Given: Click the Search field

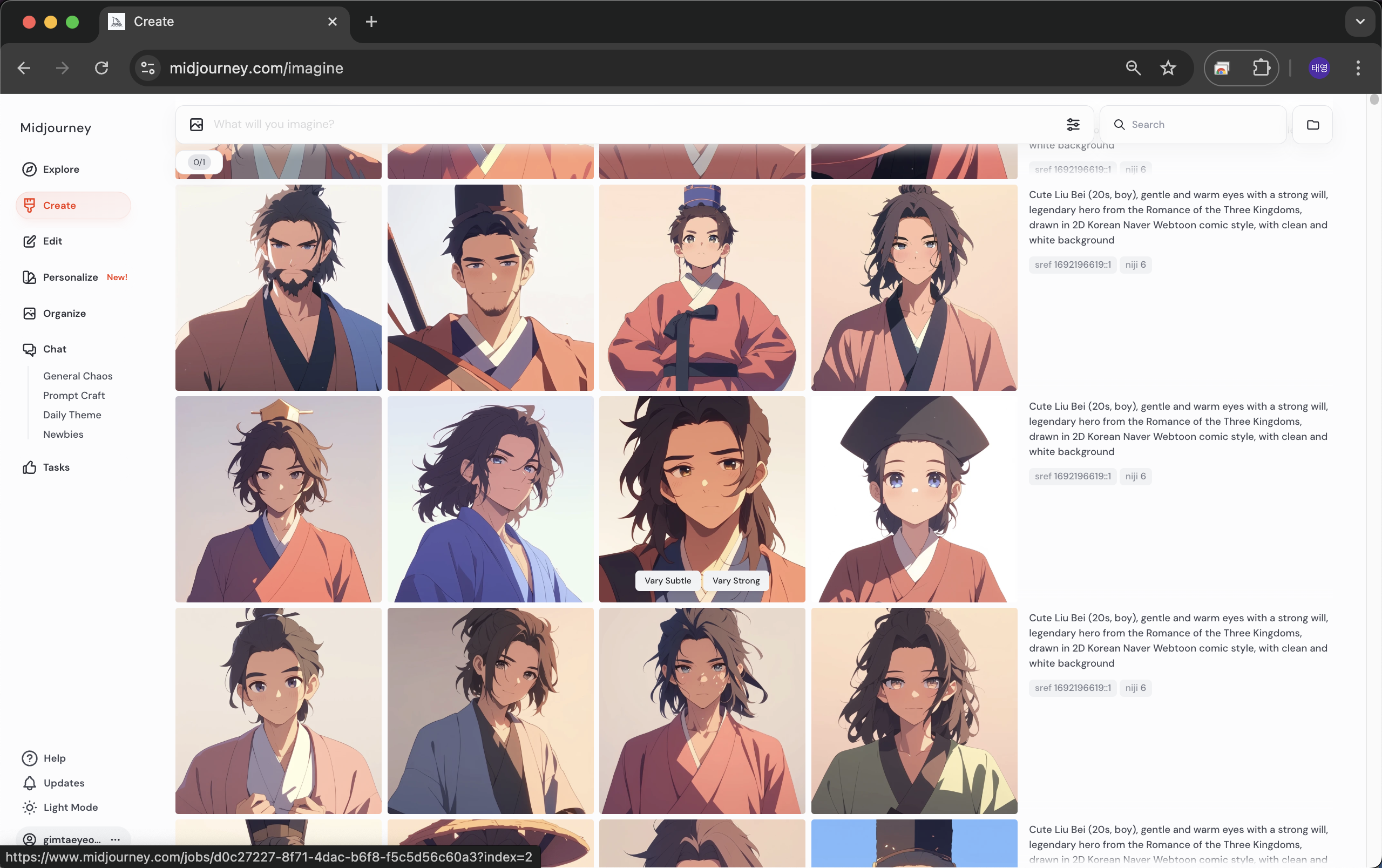Looking at the screenshot, I should pos(1193,125).
